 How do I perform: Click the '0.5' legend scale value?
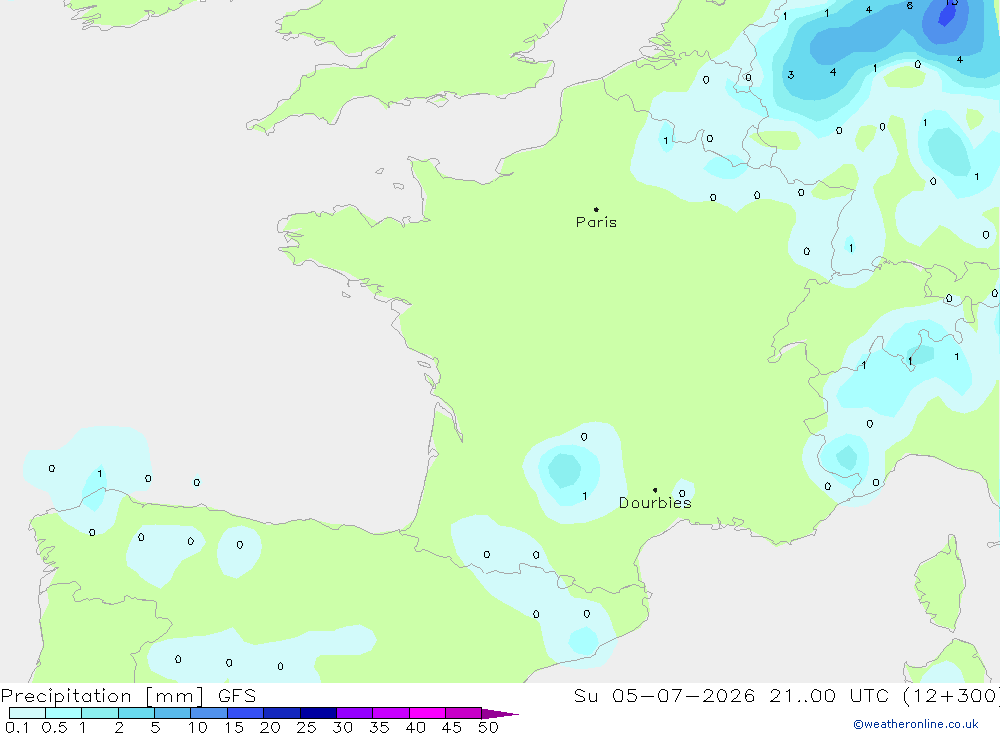pyautogui.click(x=54, y=727)
